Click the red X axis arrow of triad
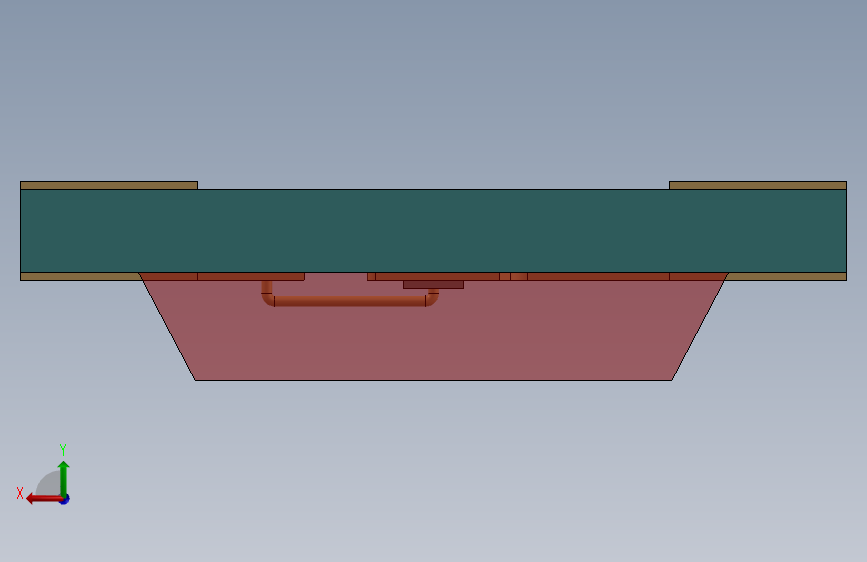 point(44,499)
